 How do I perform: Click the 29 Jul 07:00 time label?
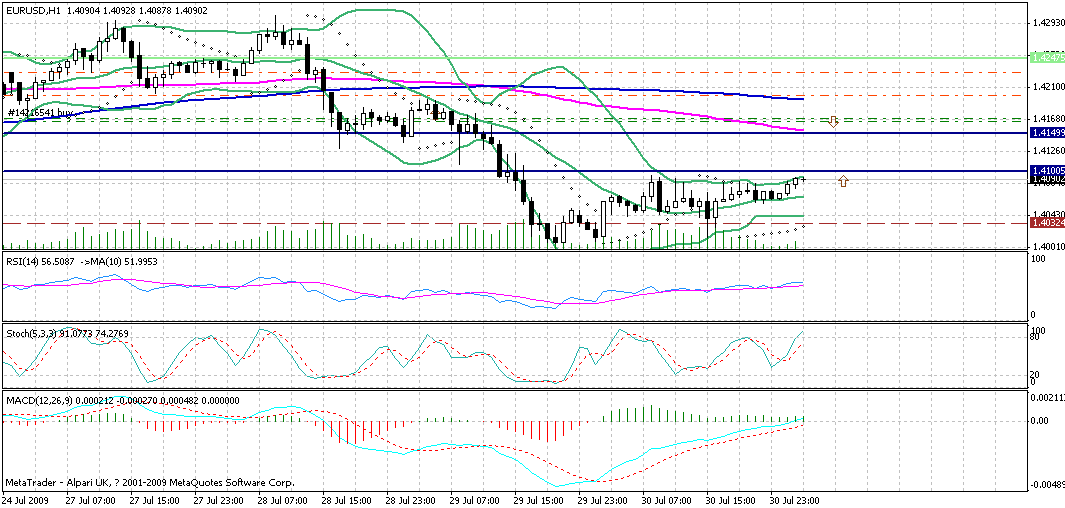tap(477, 501)
